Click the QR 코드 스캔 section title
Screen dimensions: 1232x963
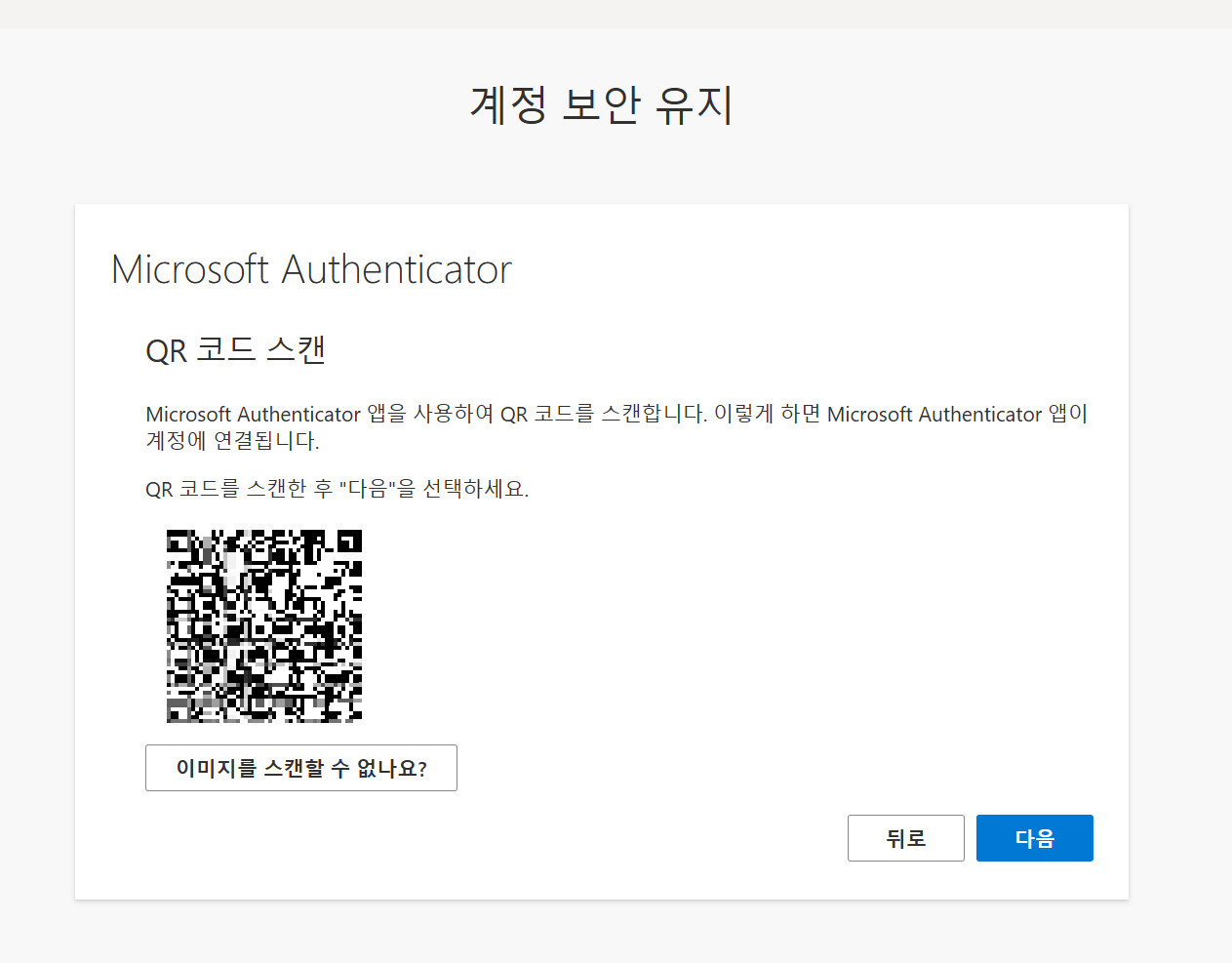(x=236, y=351)
